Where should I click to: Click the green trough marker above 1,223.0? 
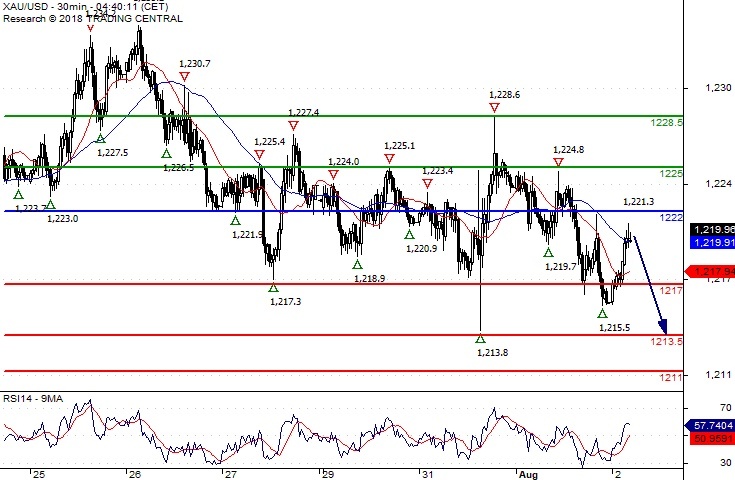(x=51, y=204)
